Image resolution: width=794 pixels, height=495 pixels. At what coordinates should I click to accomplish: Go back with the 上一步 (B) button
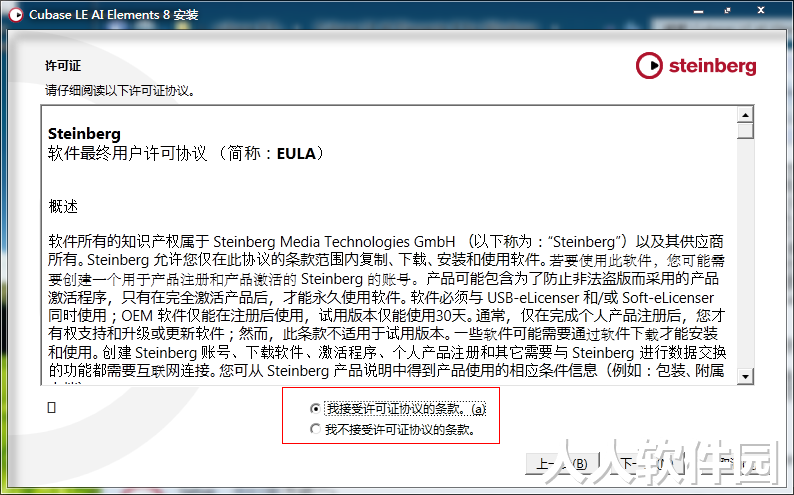point(562,464)
